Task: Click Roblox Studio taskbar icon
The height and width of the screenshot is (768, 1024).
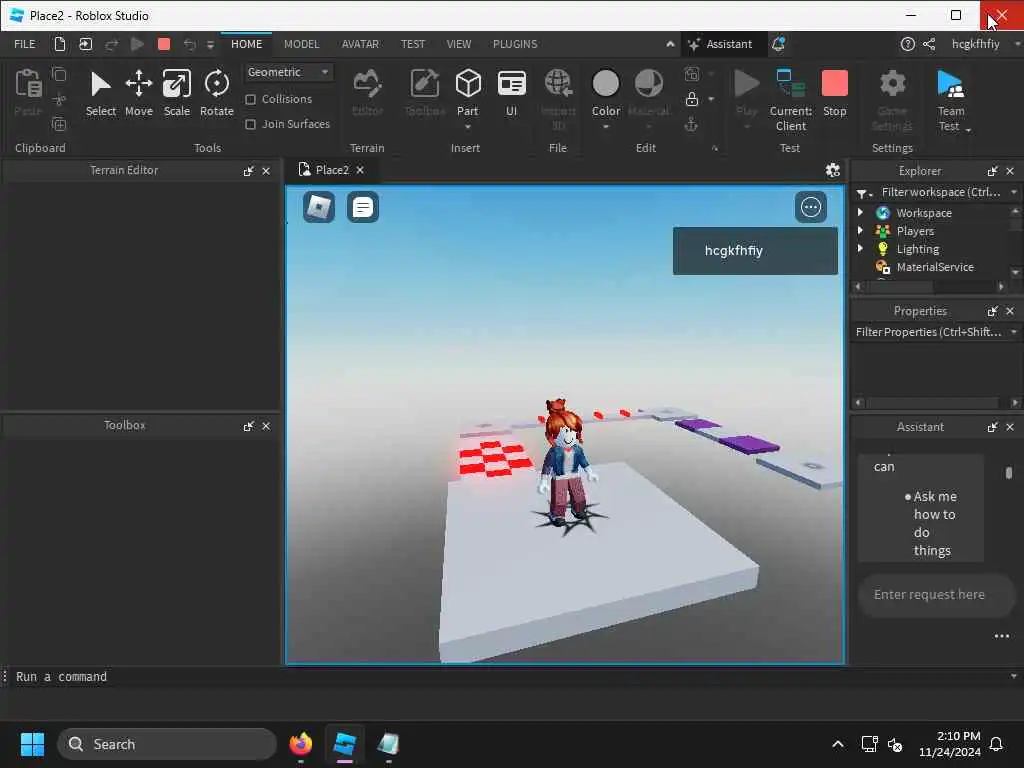Action: (344, 744)
